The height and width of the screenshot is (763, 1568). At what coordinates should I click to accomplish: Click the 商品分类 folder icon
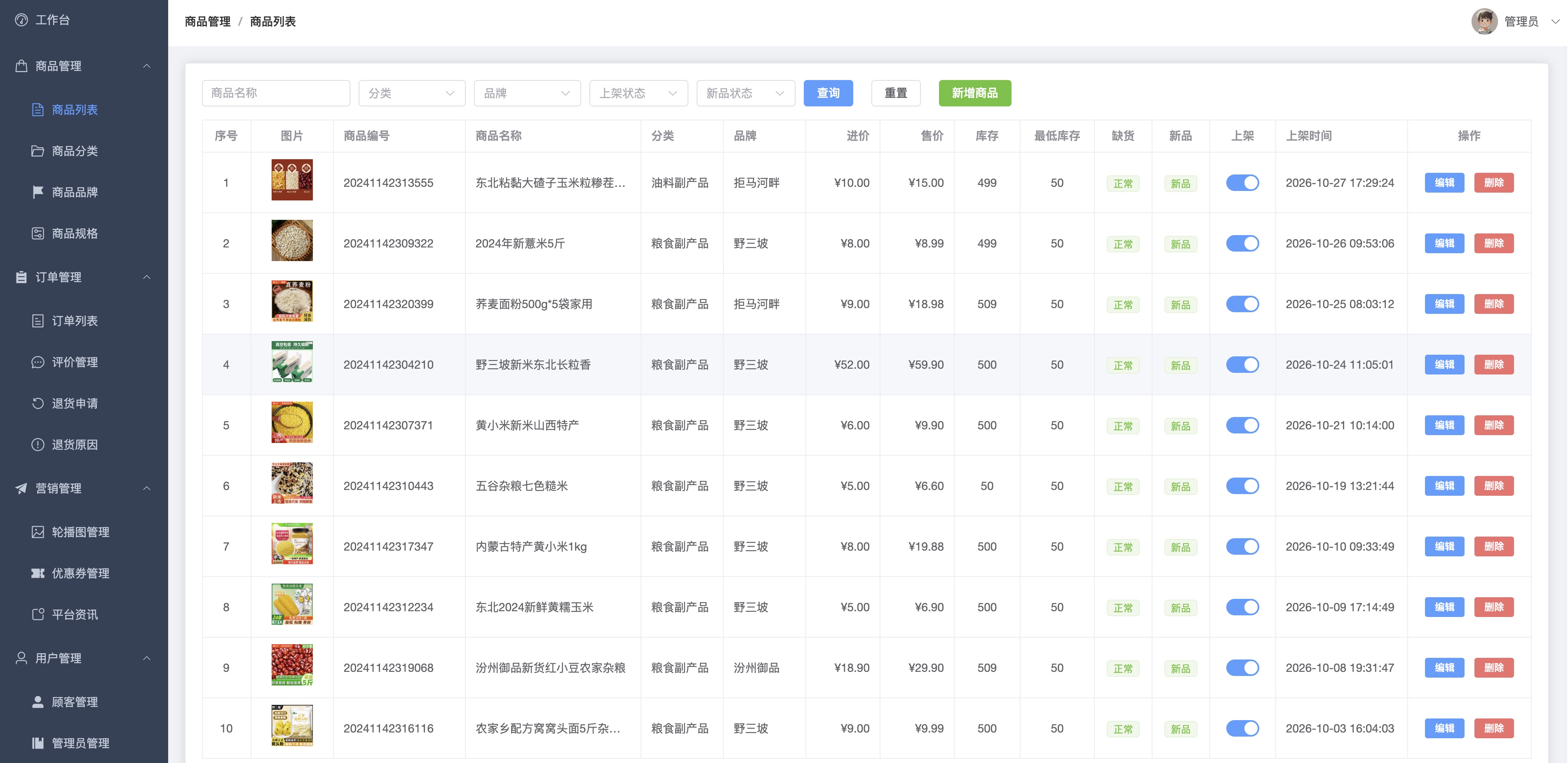point(38,151)
